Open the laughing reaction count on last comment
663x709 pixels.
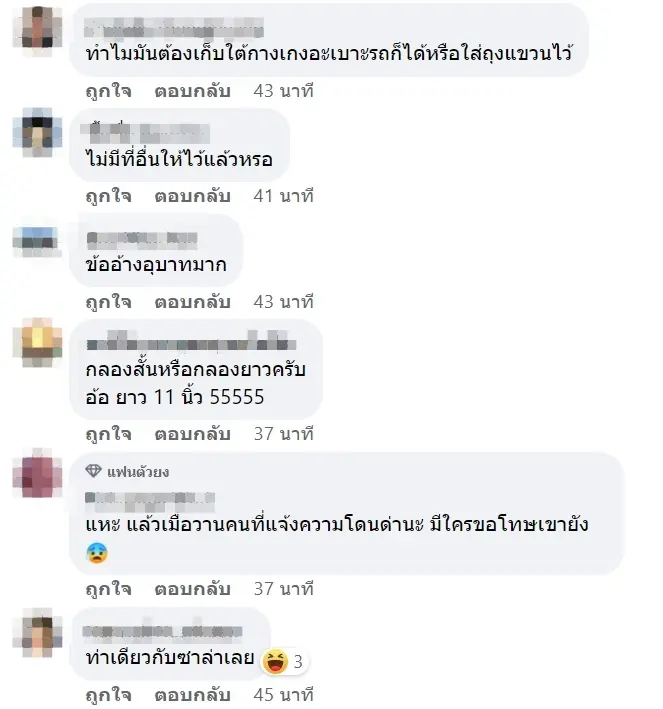(285, 662)
